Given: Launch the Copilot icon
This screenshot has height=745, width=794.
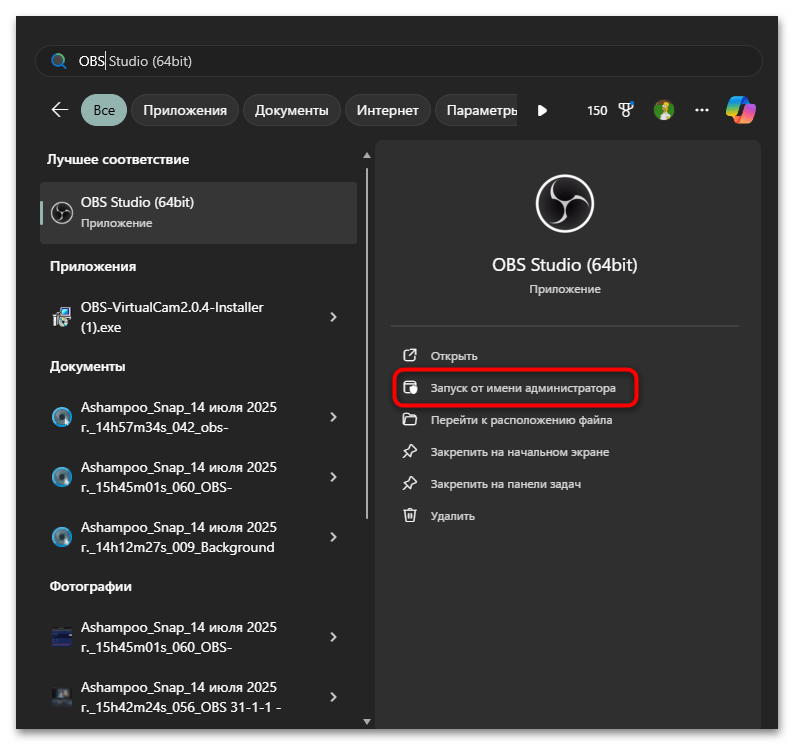Looking at the screenshot, I should (740, 110).
